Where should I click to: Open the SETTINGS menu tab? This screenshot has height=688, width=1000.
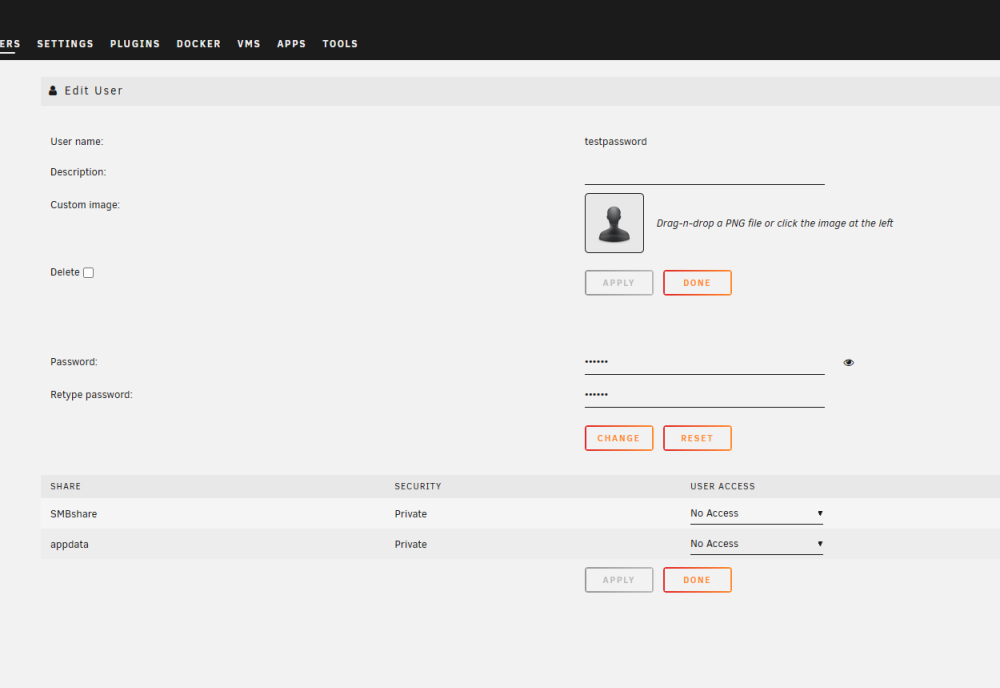(65, 44)
